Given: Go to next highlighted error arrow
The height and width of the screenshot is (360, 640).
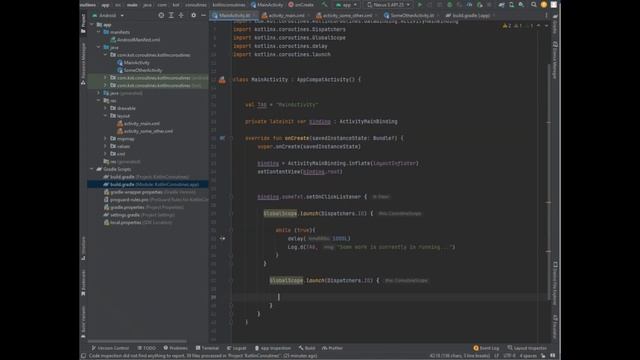Looking at the screenshot, I should [x=547, y=26].
